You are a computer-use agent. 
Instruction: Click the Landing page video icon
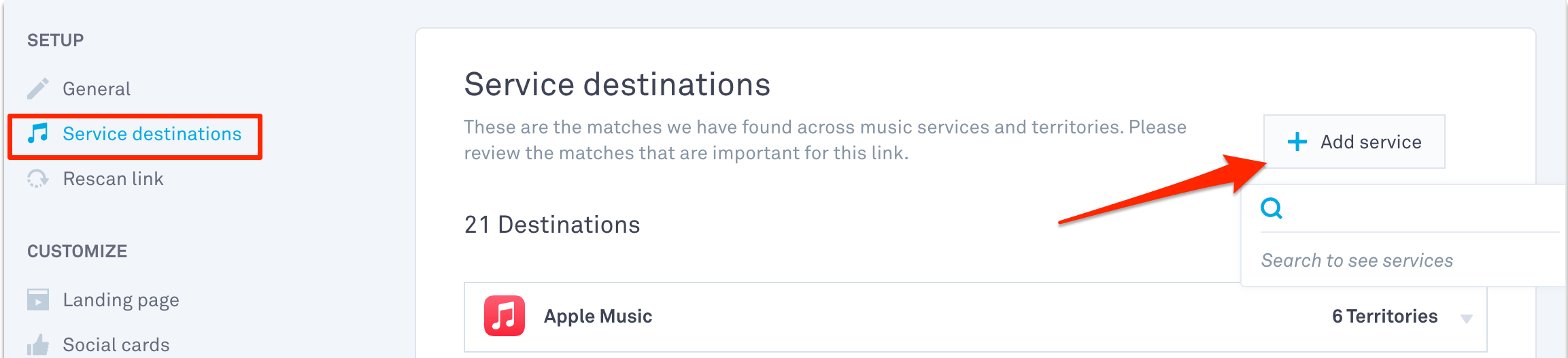pos(38,299)
